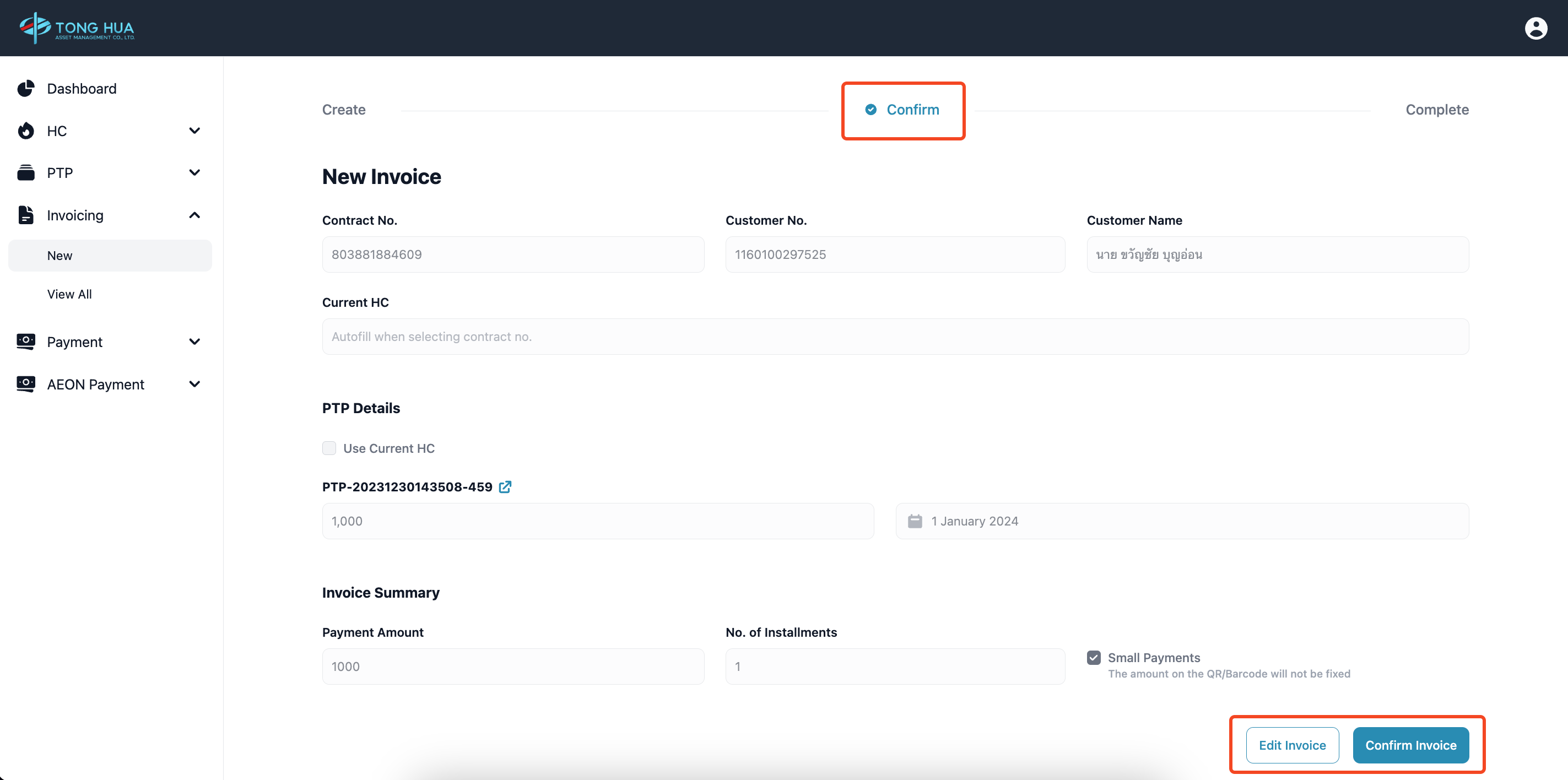Enable the Use Current HC checkbox
1568x780 pixels.
point(329,448)
